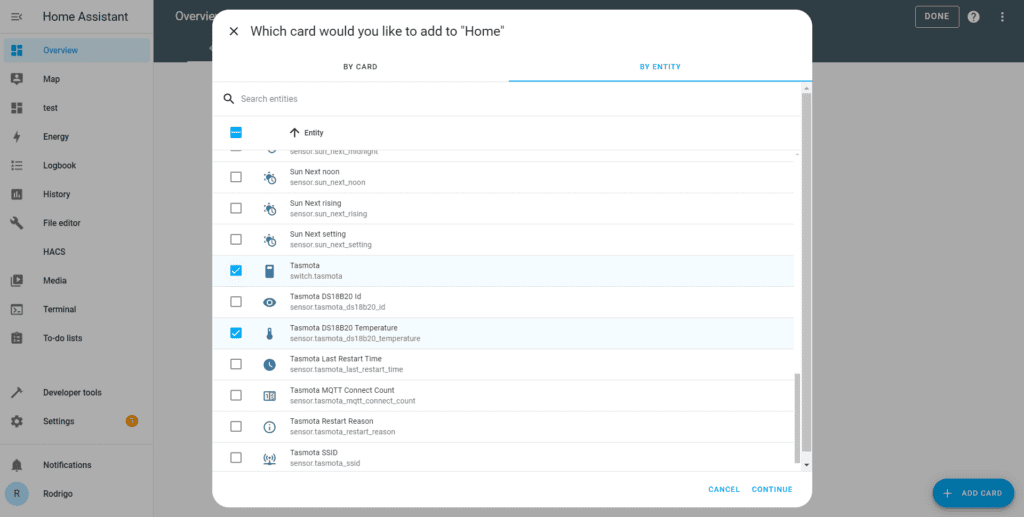The image size is (1024, 517).
Task: Open the Notifications bell icon
Action: coord(17,465)
